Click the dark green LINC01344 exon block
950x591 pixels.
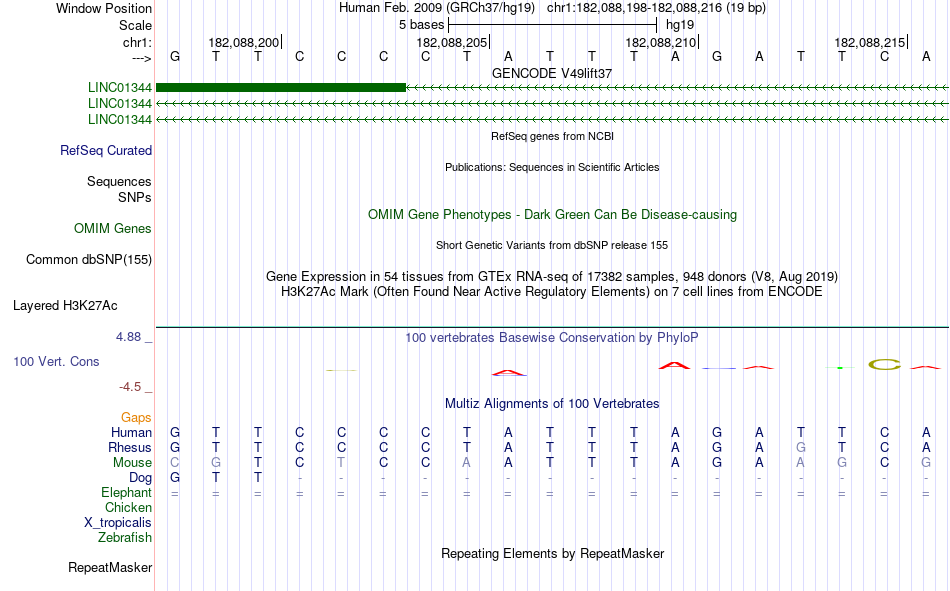click(x=281, y=87)
